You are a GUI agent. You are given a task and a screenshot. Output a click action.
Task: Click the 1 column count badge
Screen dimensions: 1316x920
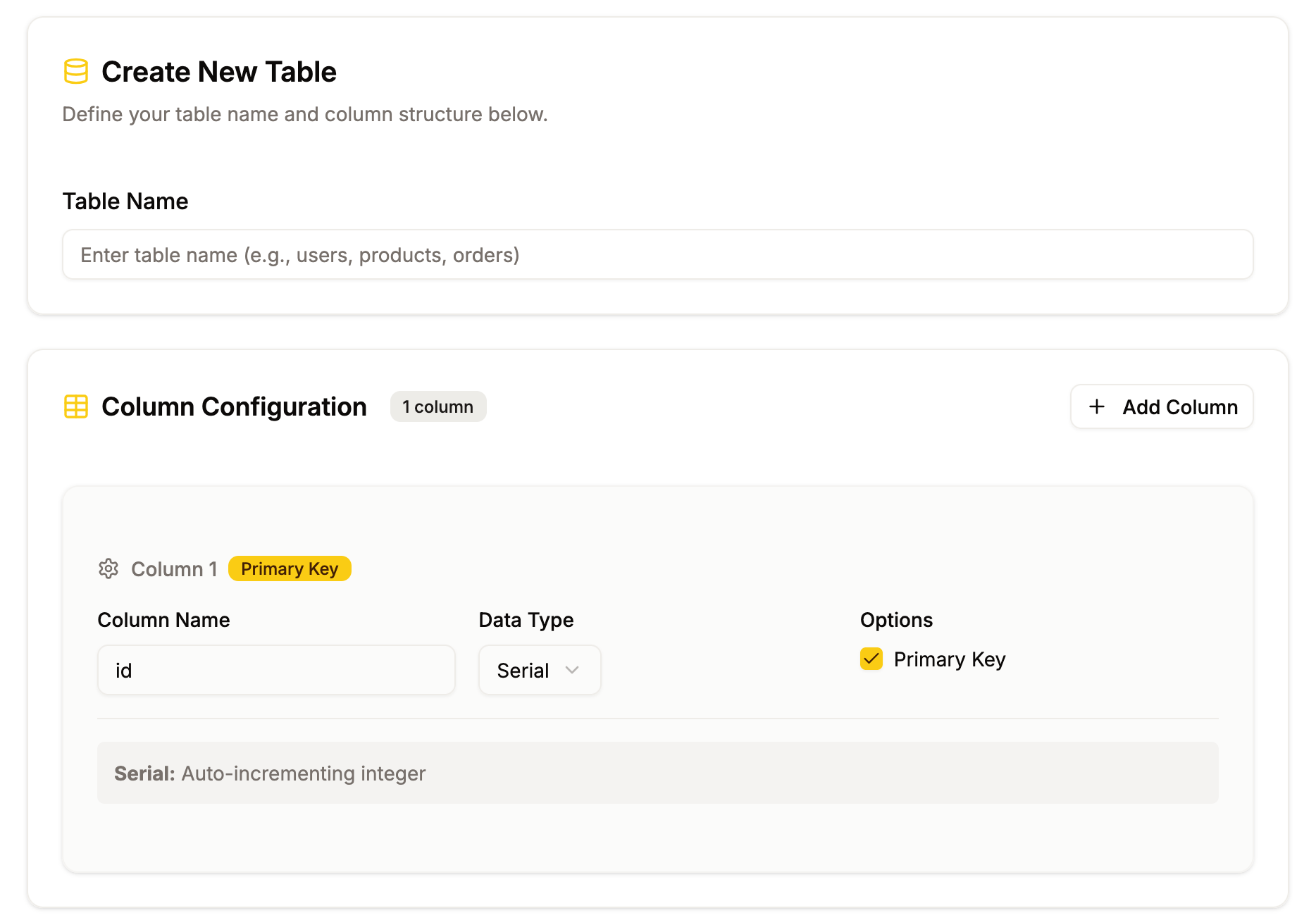pyautogui.click(x=438, y=406)
